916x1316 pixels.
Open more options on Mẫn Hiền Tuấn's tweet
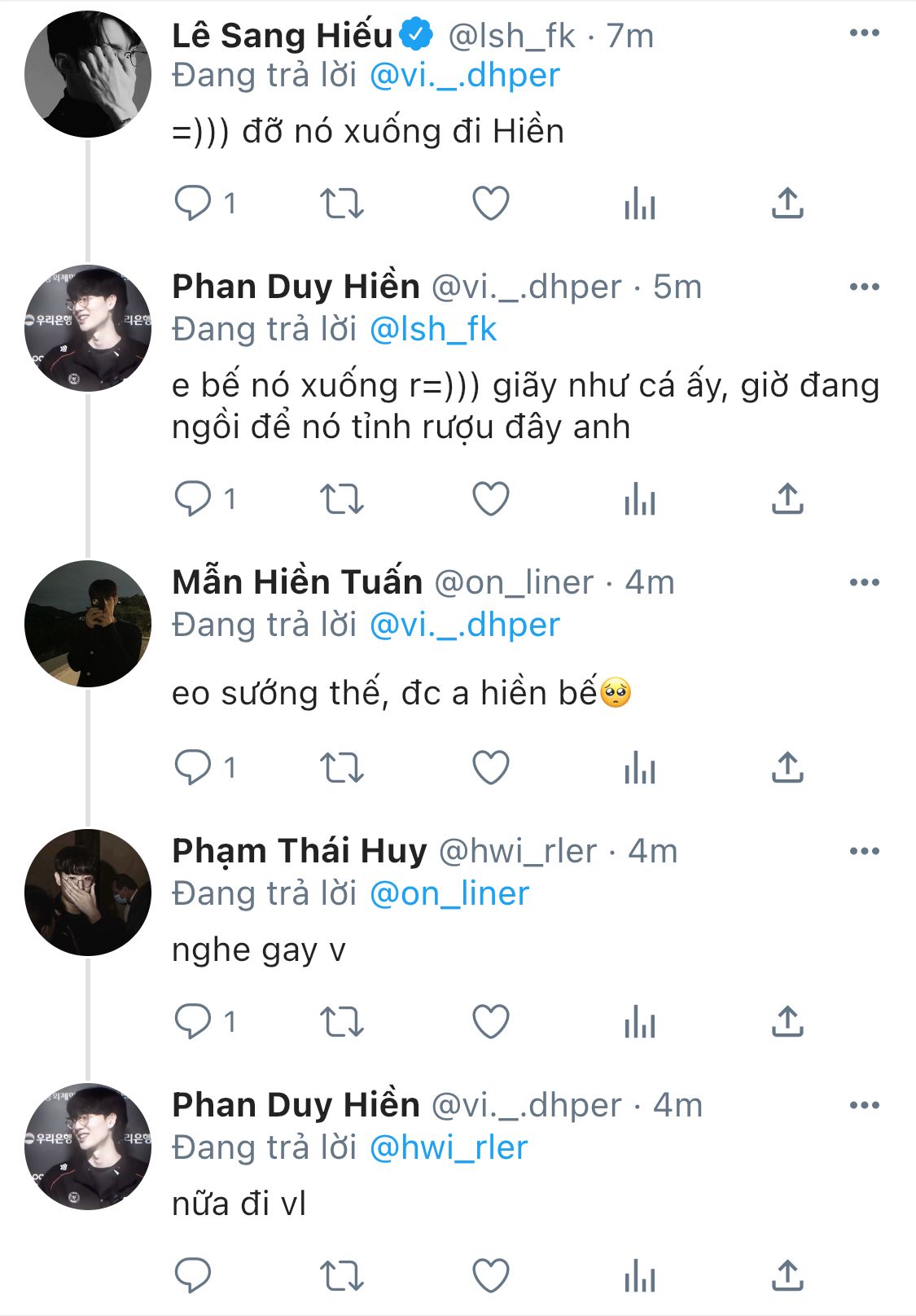864,582
